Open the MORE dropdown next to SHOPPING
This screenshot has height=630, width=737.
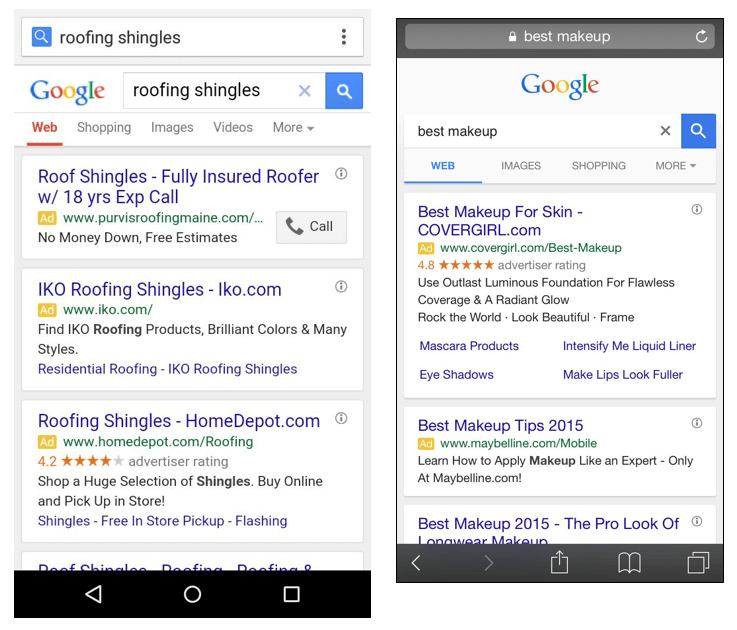click(676, 166)
